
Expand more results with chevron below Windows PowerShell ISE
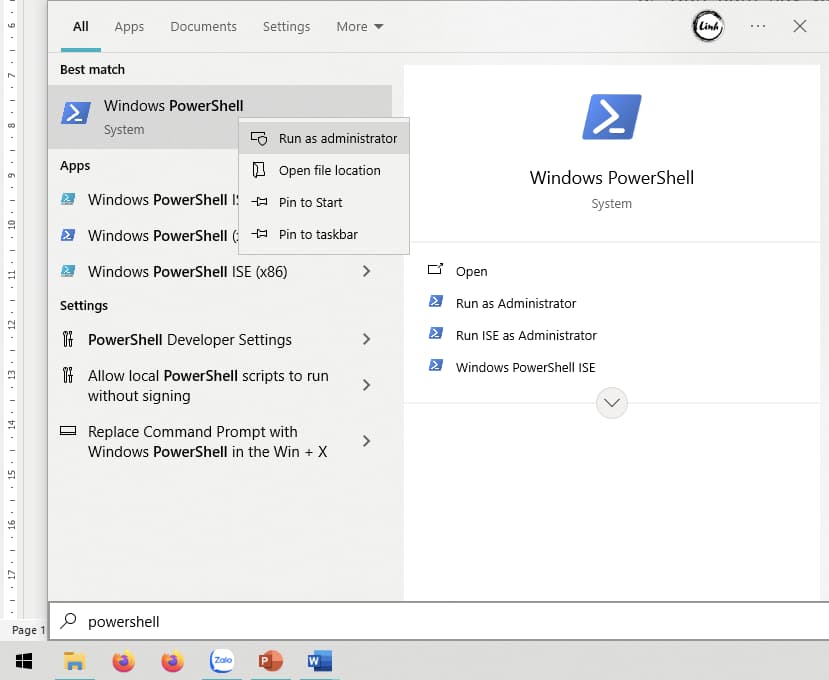[611, 402]
